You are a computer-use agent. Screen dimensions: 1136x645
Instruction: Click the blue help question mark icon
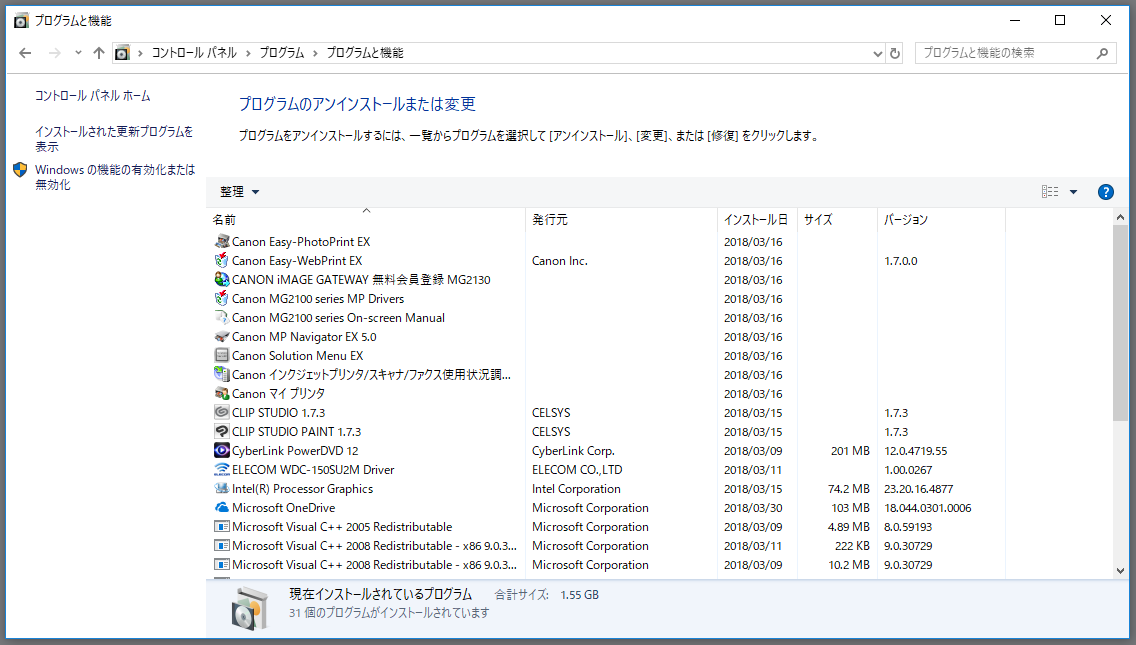coord(1105,192)
